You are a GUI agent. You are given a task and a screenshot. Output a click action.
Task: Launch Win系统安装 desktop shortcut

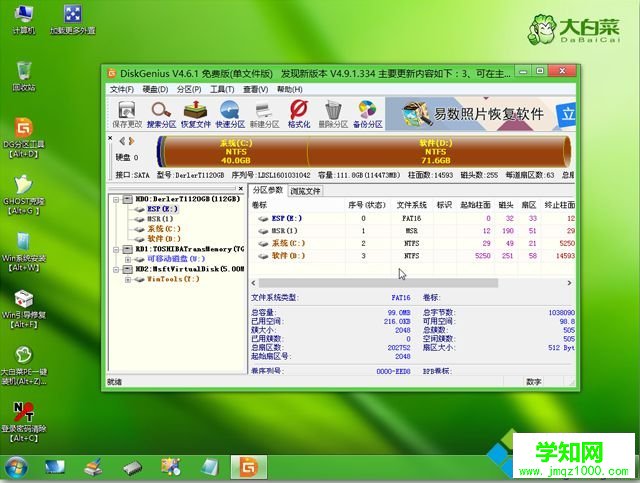(24, 252)
